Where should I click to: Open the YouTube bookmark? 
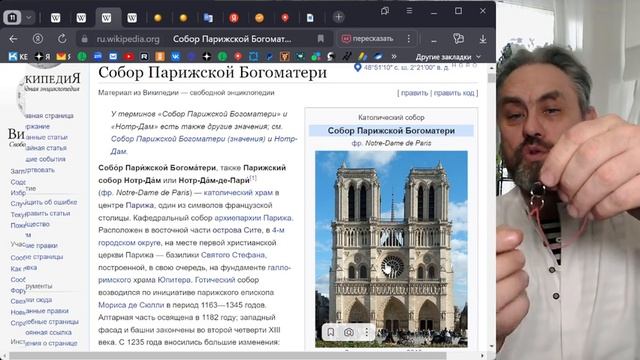(129, 56)
